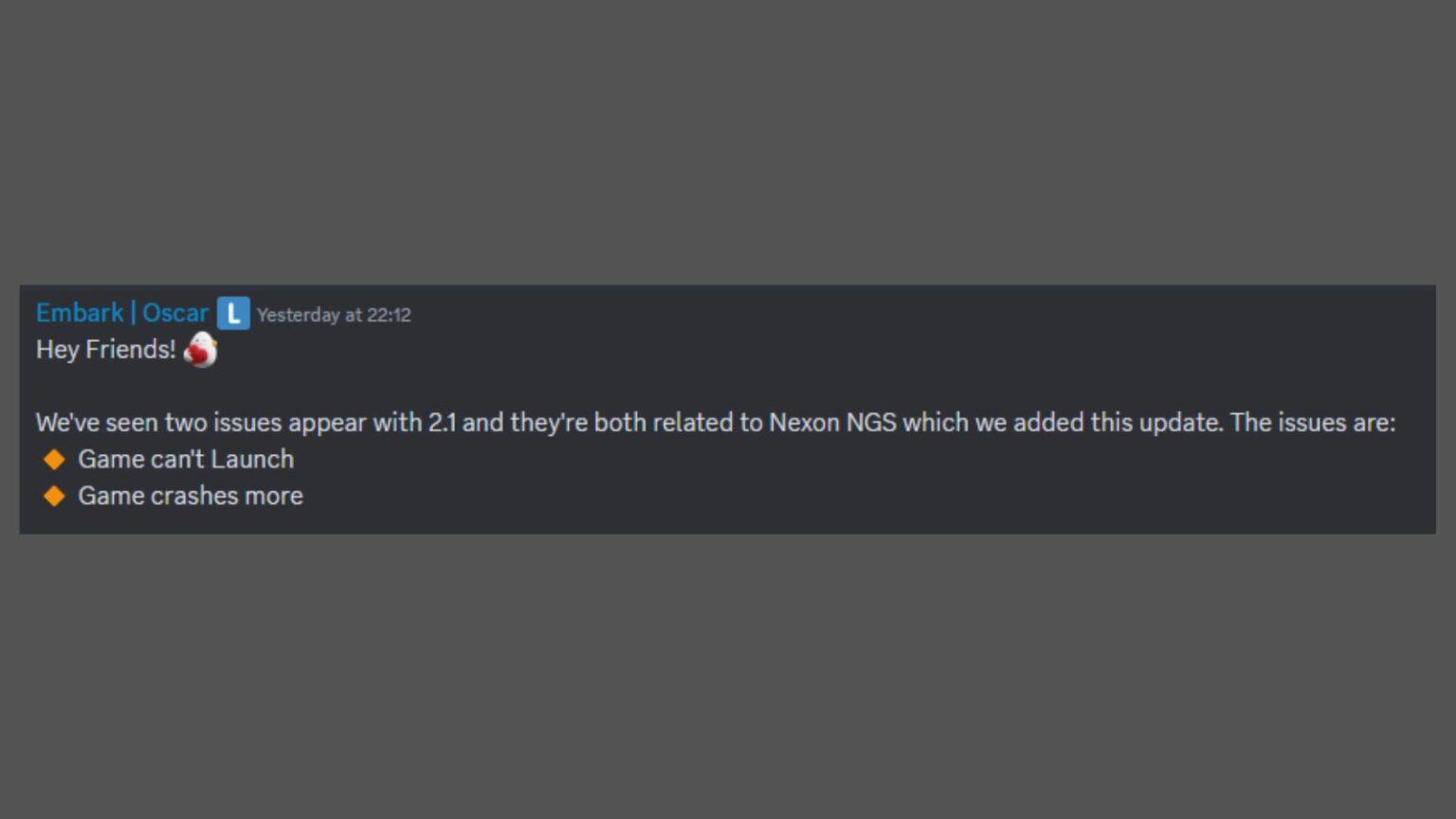
Task: Open the Embark | Oscar user profile
Action: tap(121, 313)
